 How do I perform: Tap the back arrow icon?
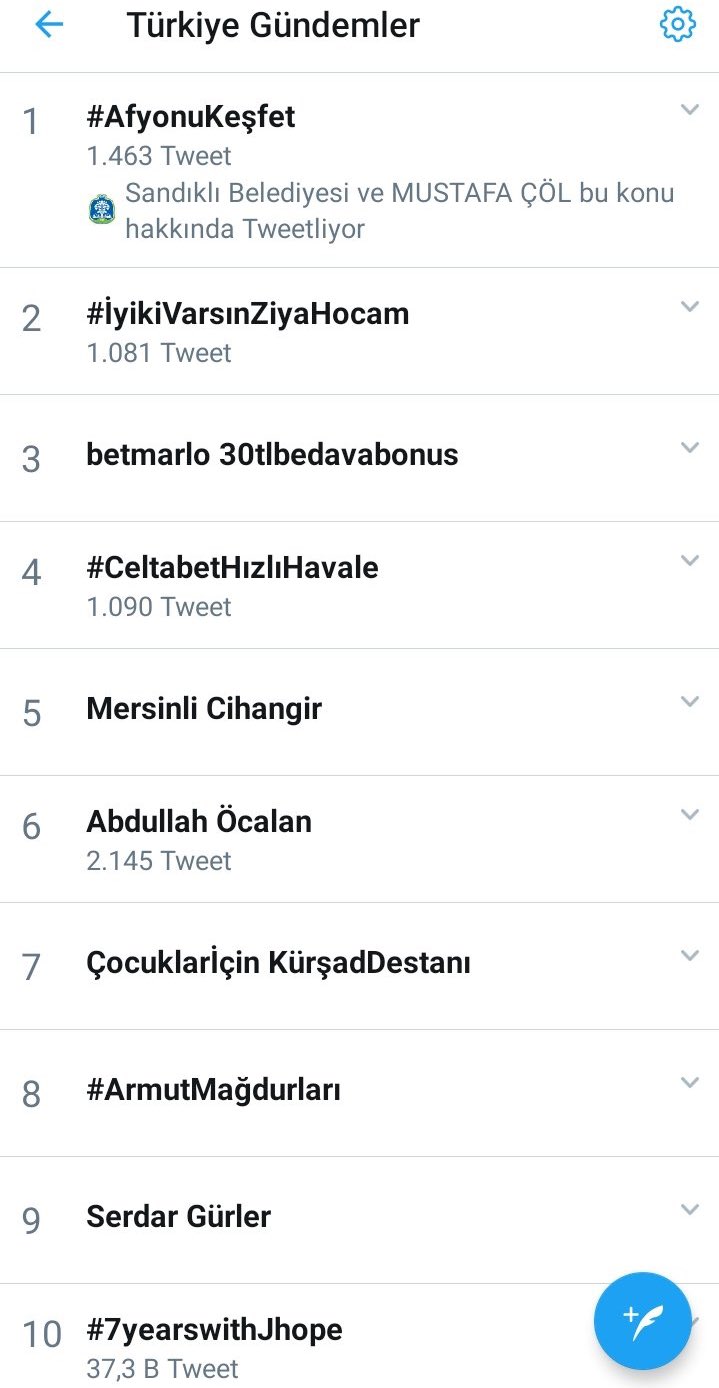coord(48,25)
